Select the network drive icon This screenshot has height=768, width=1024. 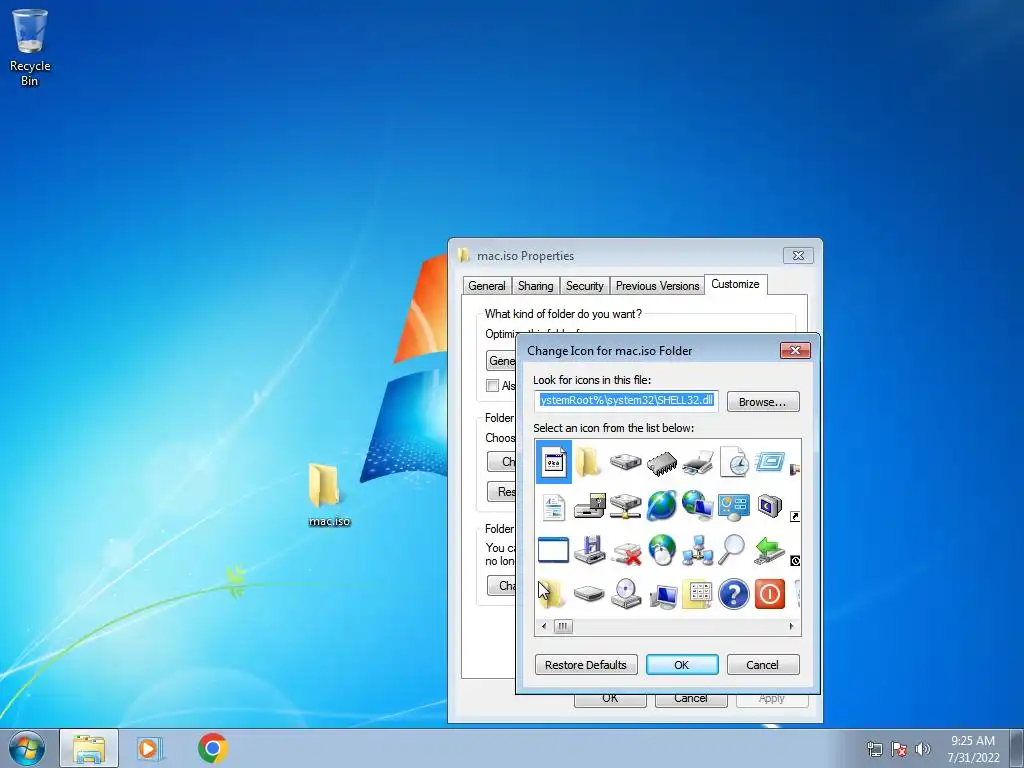point(625,507)
